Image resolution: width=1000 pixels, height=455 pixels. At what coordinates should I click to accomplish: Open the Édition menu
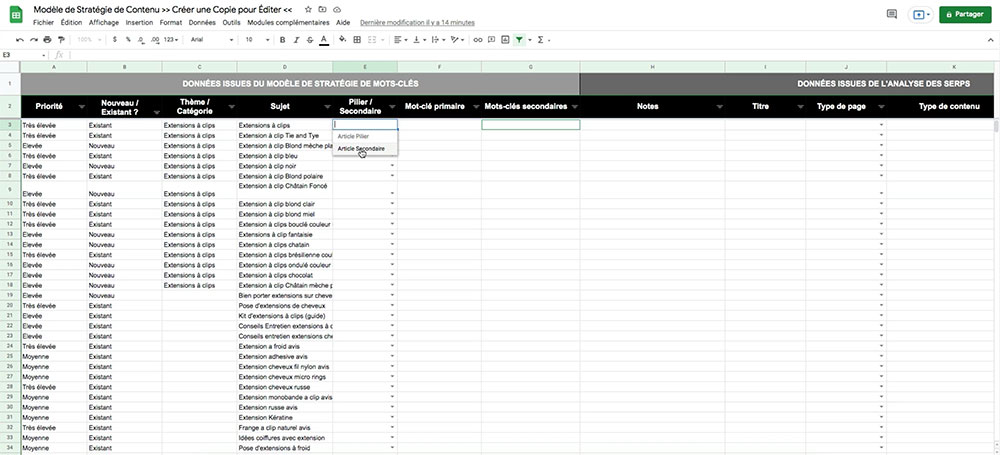[71, 22]
